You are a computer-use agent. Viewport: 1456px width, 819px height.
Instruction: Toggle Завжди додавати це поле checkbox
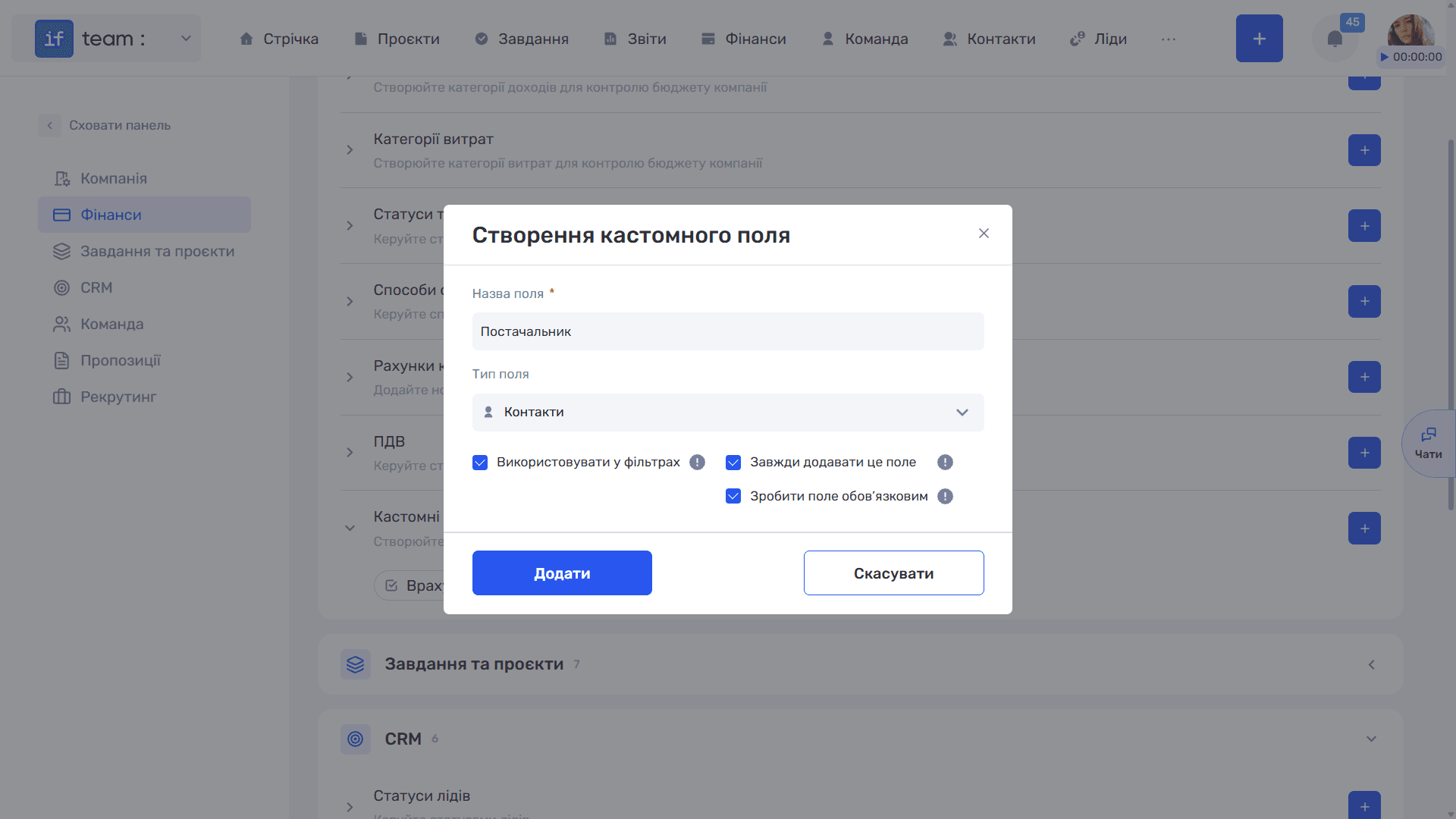[733, 463]
